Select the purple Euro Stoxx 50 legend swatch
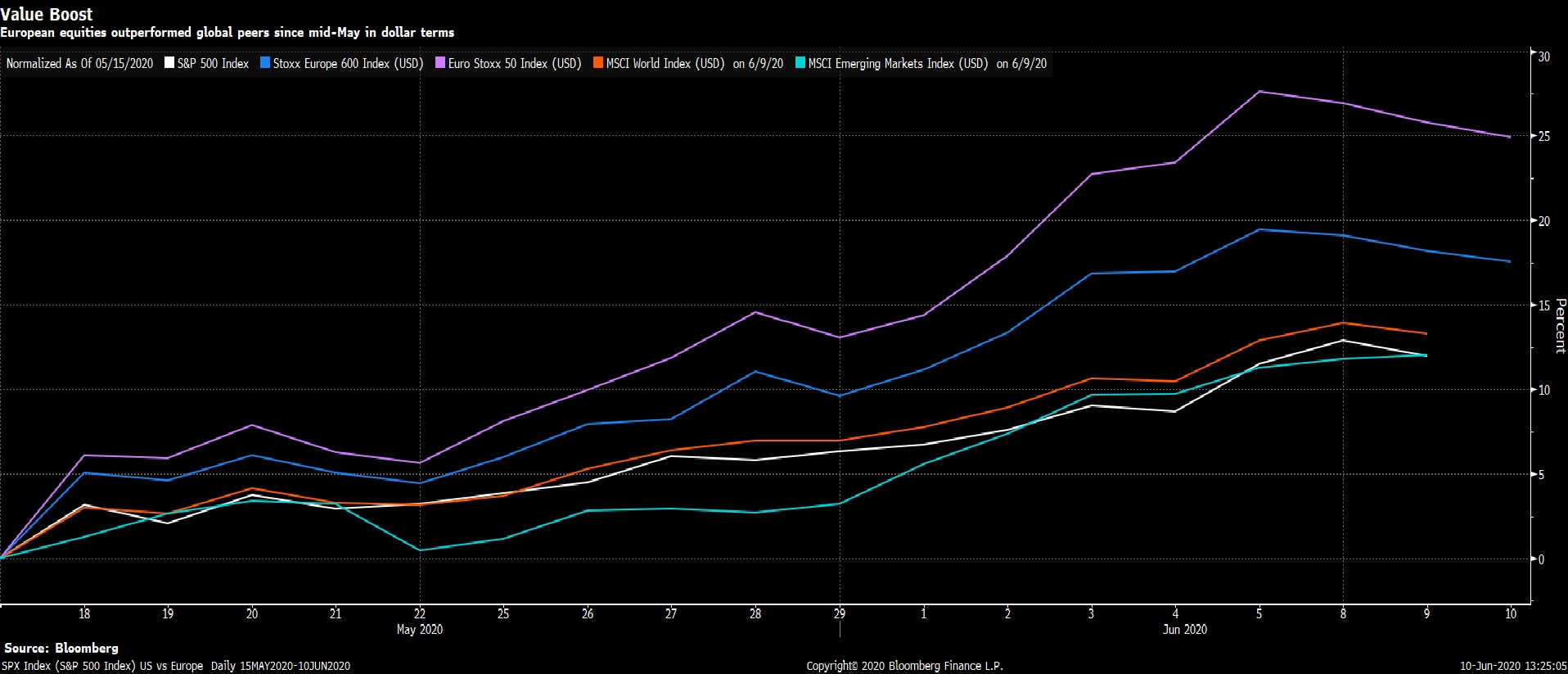This screenshot has width=1568, height=674. 440,63
